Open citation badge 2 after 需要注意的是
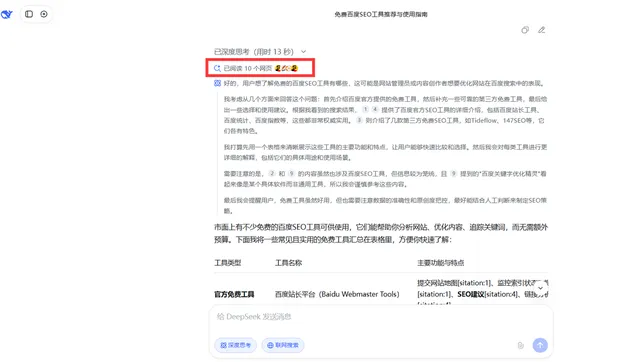 tap(272, 173)
